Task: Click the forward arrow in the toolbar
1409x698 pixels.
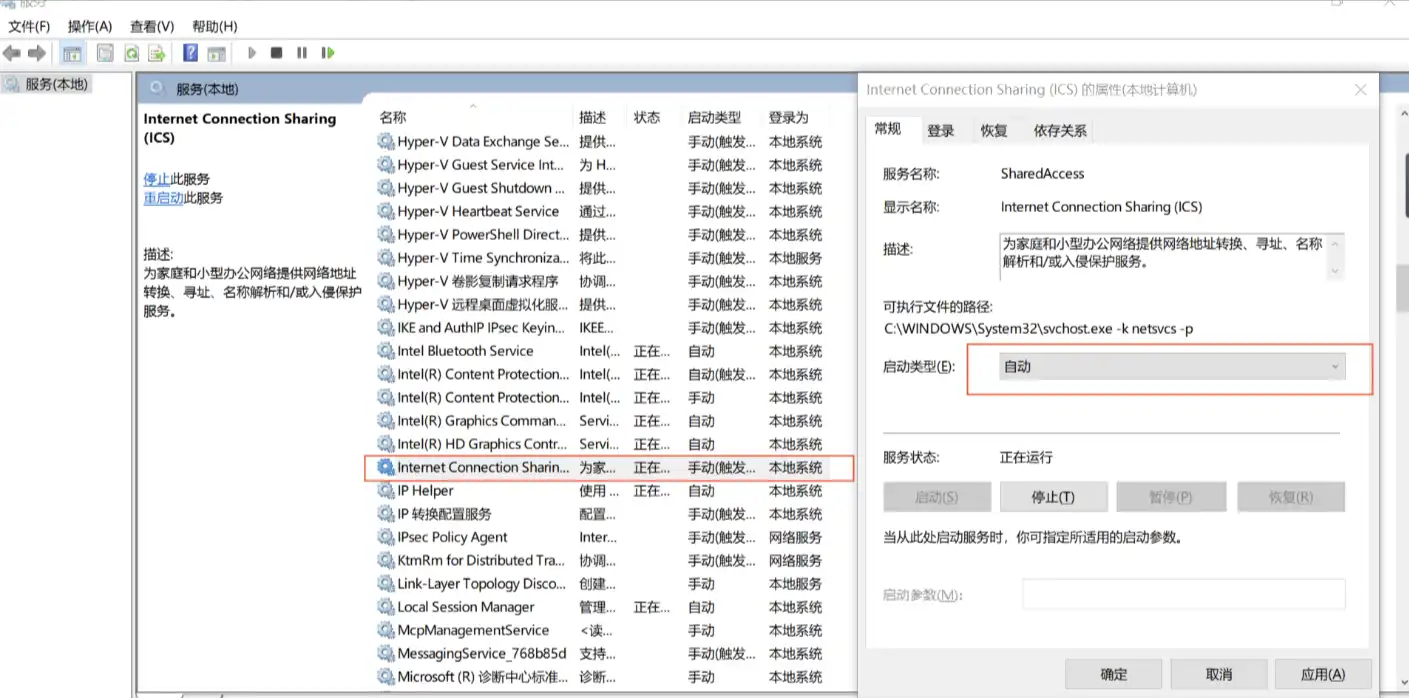Action: 37,53
